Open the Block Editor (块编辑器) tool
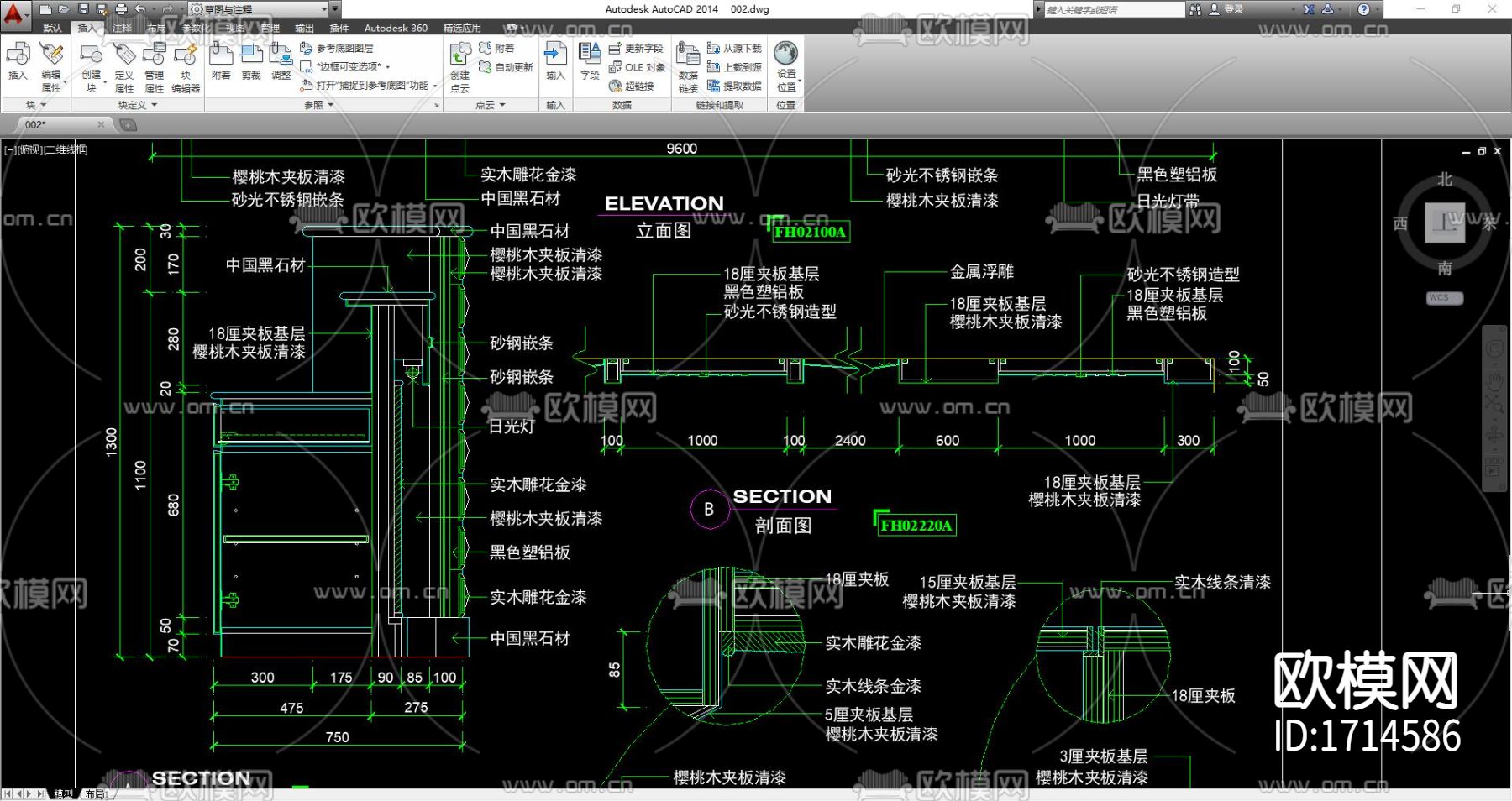Image resolution: width=1512 pixels, height=801 pixels. [185, 65]
